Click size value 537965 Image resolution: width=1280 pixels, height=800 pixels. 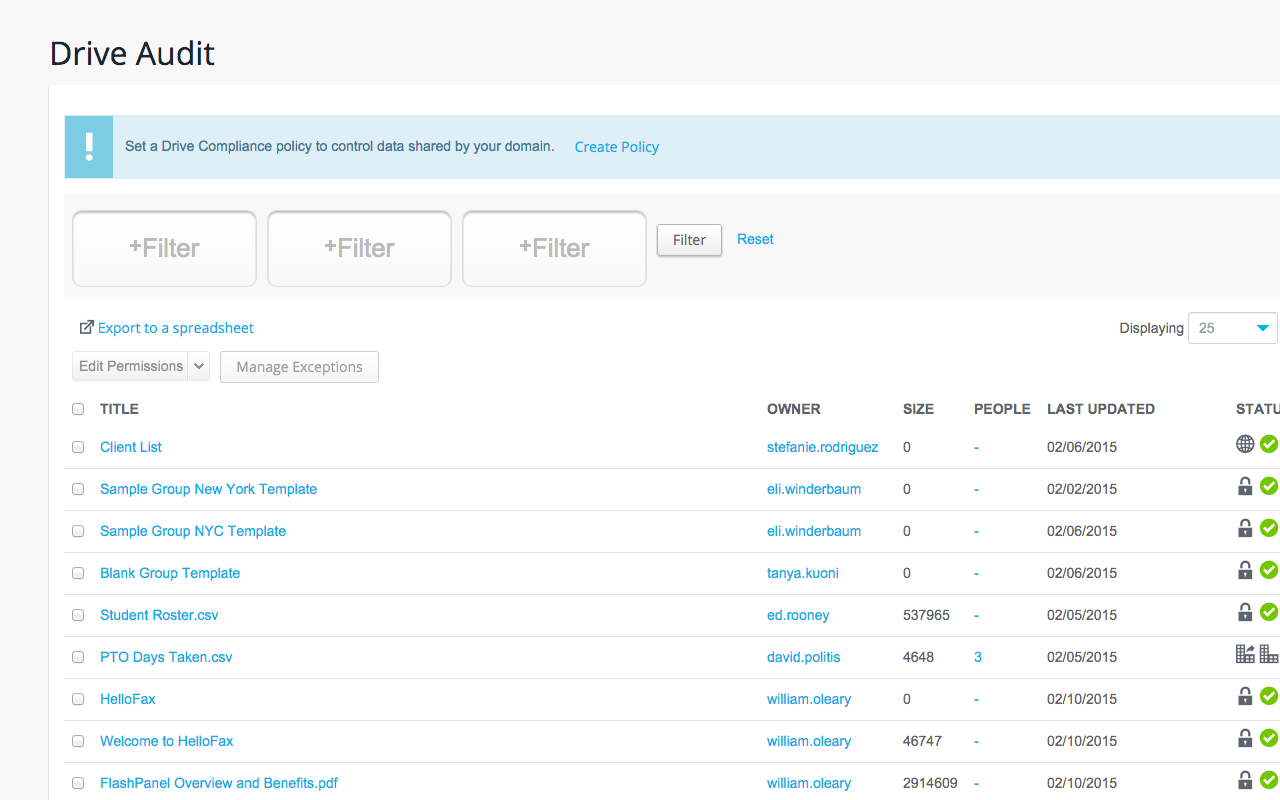tap(926, 615)
